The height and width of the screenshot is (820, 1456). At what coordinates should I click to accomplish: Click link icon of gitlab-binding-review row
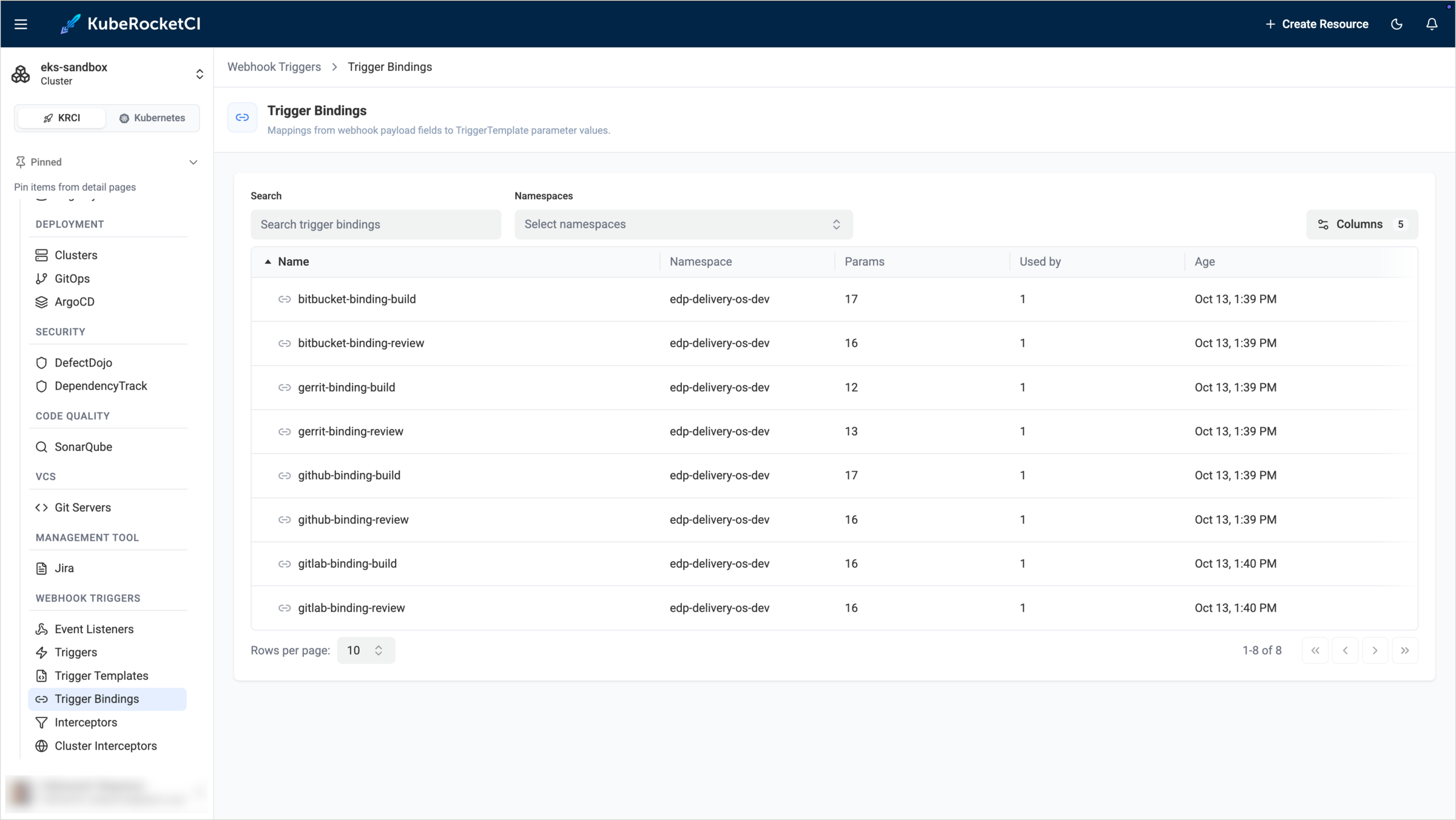285,608
